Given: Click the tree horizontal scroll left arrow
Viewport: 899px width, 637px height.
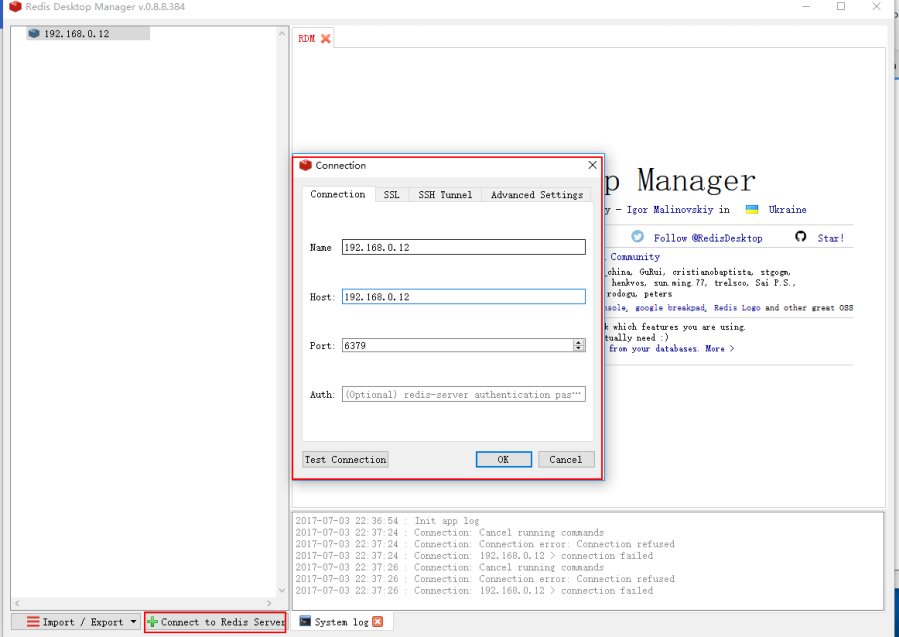Looking at the screenshot, I should pos(17,603).
